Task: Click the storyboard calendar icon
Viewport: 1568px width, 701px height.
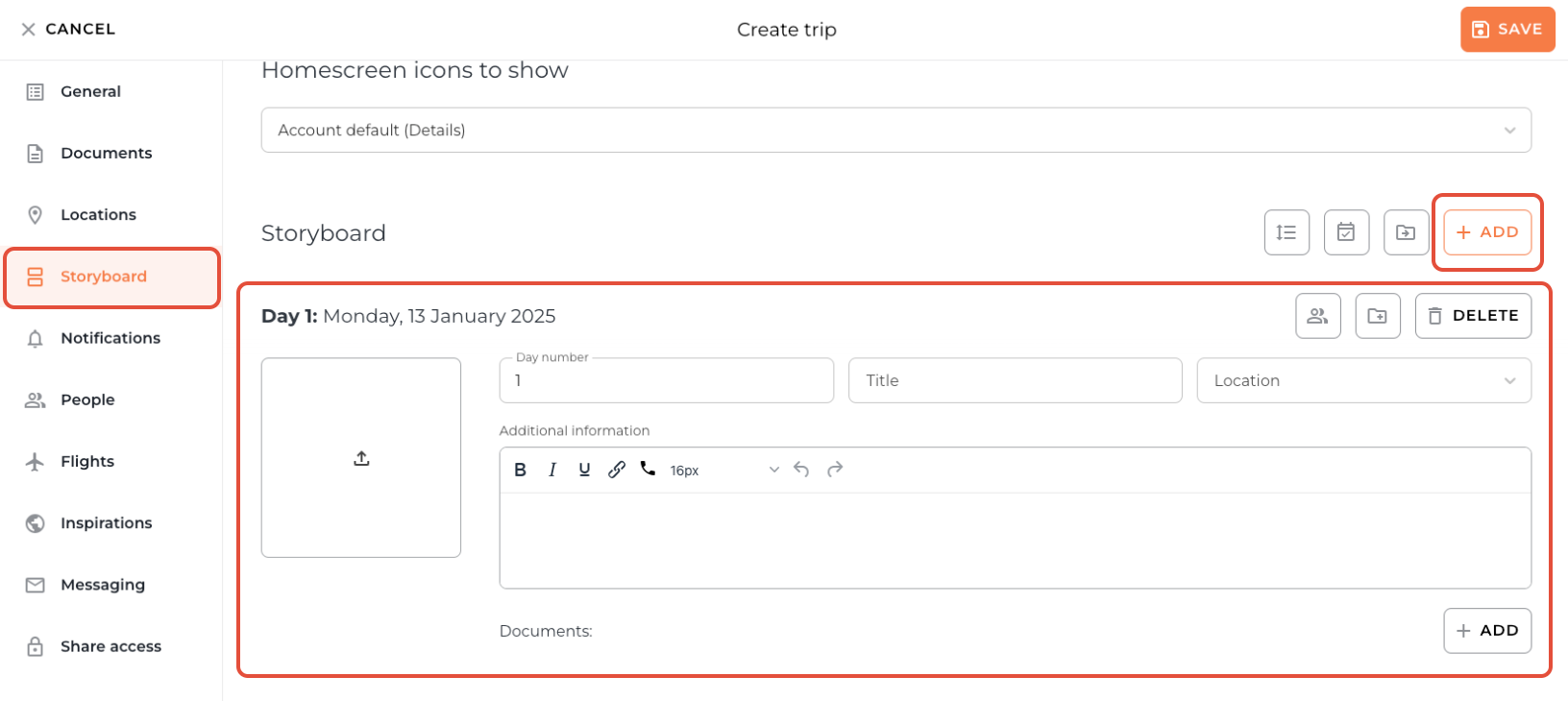Action: pyautogui.click(x=1346, y=232)
